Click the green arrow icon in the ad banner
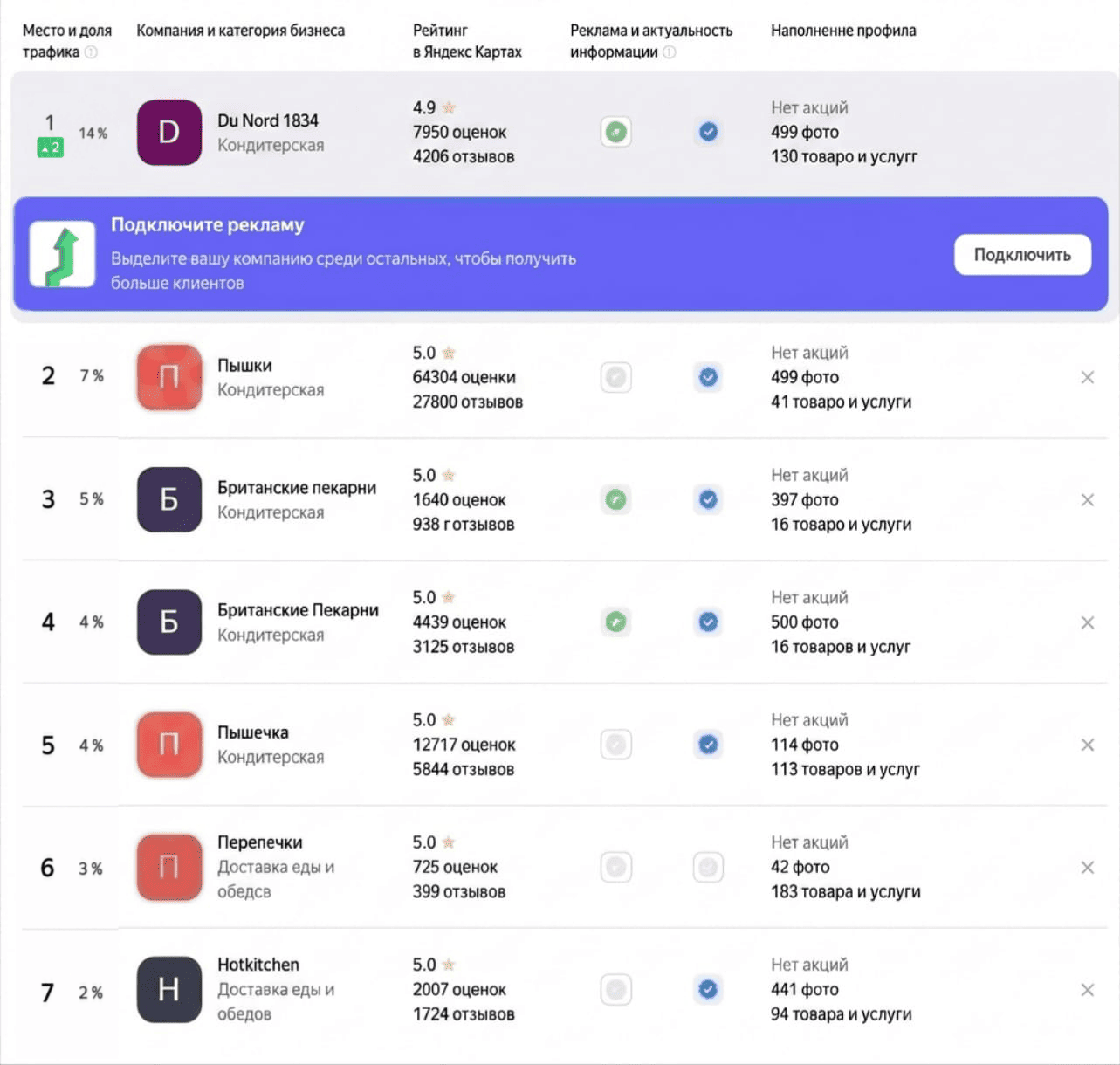1120x1065 pixels. (x=62, y=254)
